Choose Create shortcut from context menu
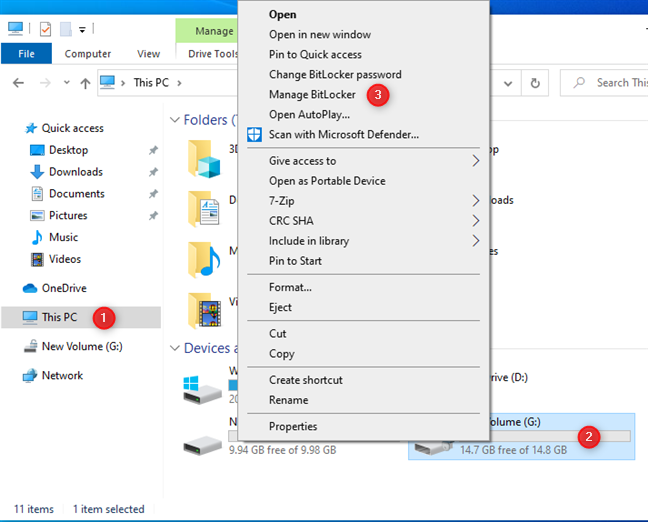Screen dimensions: 648x522 click(306, 380)
